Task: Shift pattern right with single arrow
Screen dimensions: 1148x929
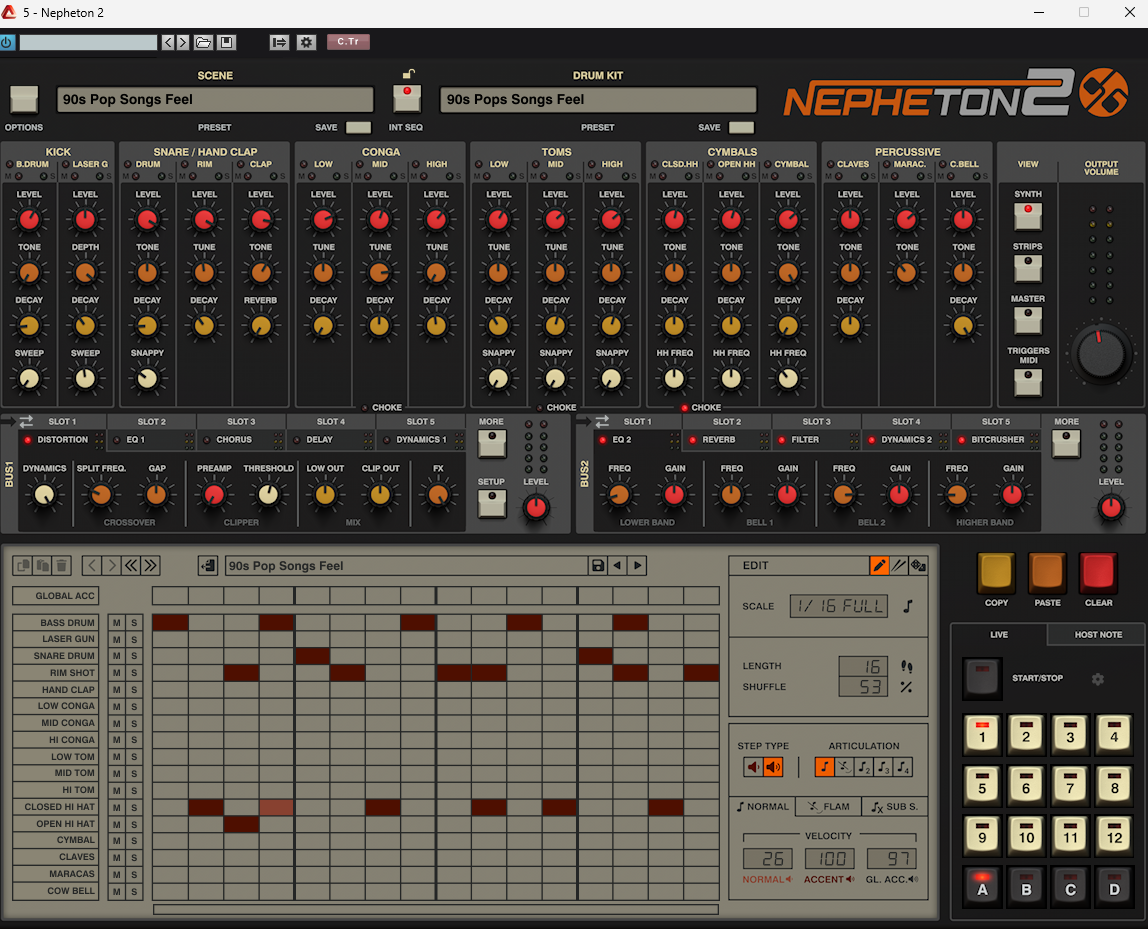Action: (111, 565)
